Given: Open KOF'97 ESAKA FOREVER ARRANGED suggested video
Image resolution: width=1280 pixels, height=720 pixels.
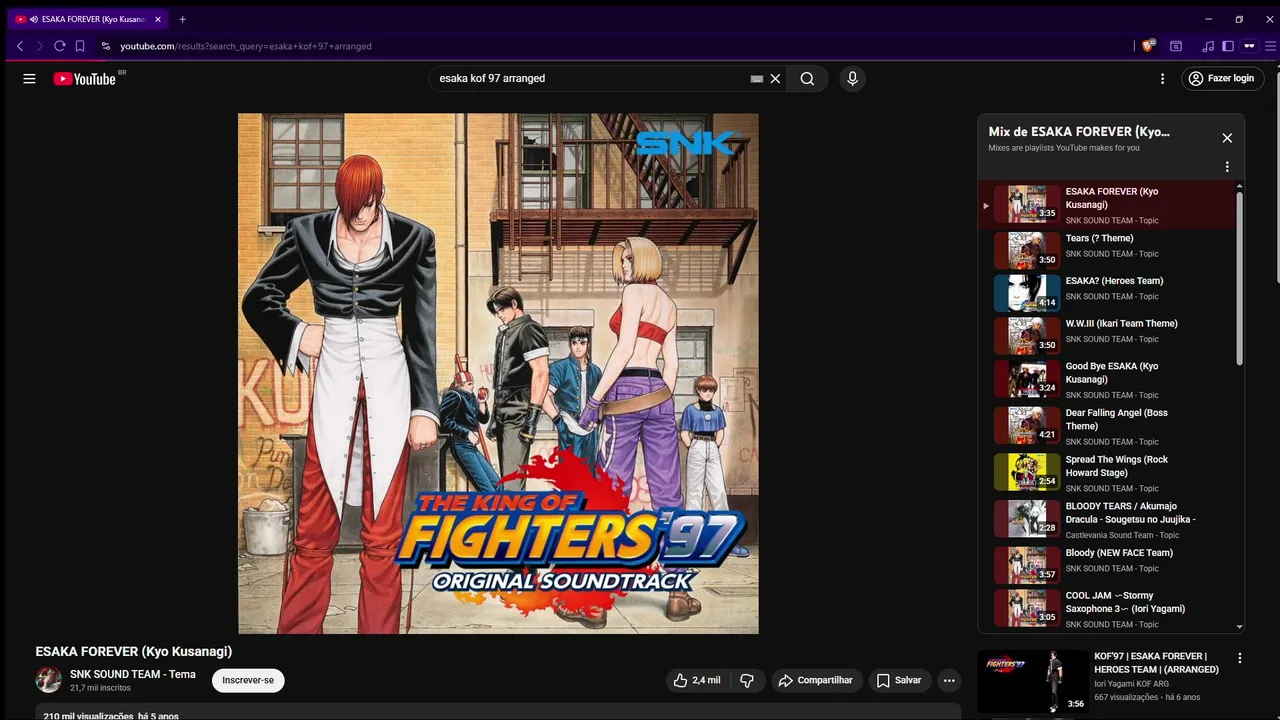Looking at the screenshot, I should (x=1156, y=662).
